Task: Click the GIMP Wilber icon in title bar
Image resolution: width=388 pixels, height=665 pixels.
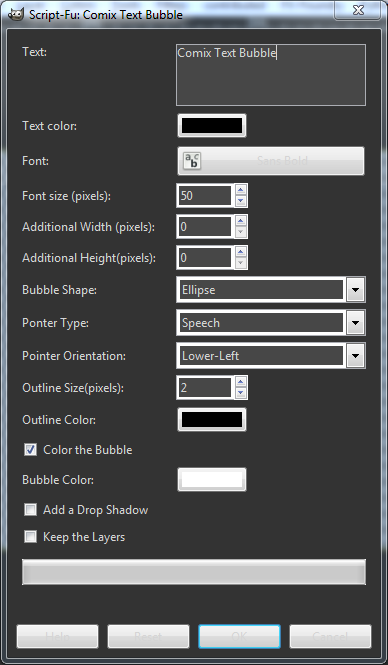Action: (16, 14)
